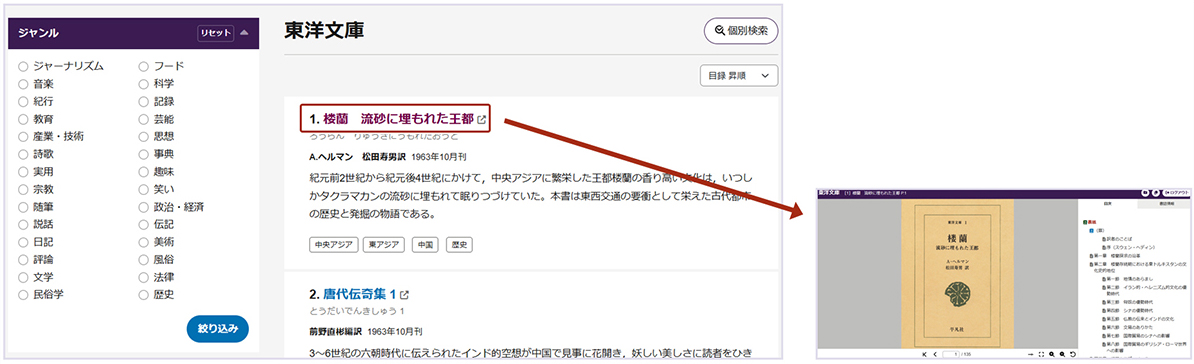Zoom in on the book page
1194x364 pixels.
pyautogui.click(x=1052, y=355)
